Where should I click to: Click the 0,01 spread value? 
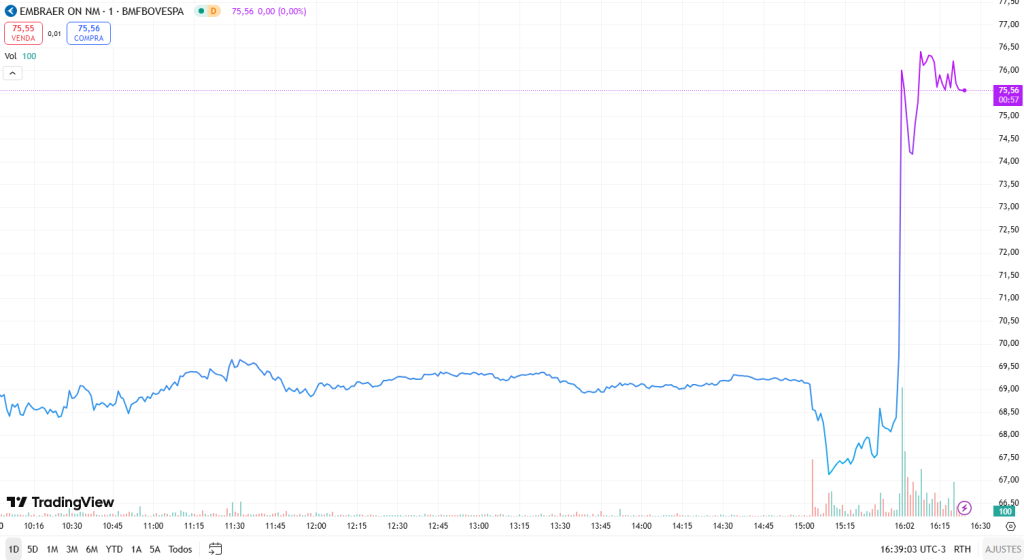point(55,33)
